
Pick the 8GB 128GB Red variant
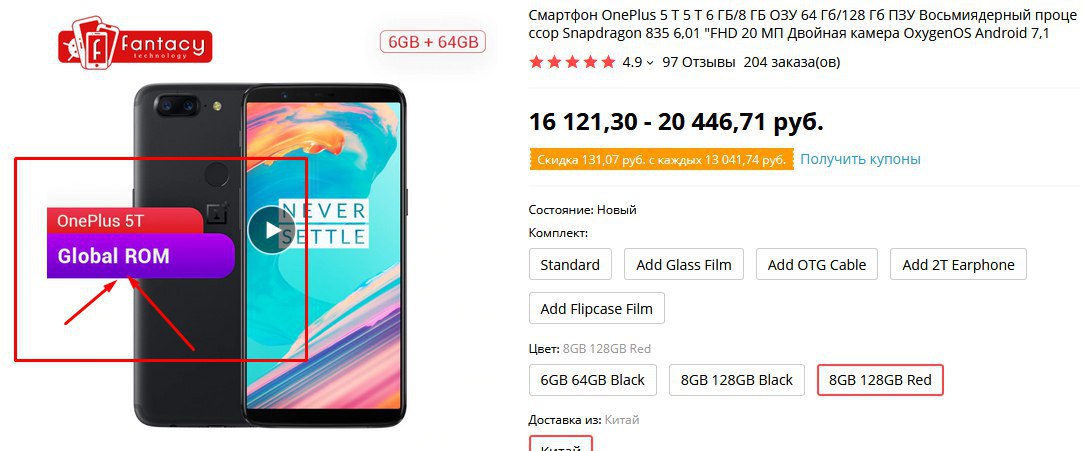tap(880, 380)
